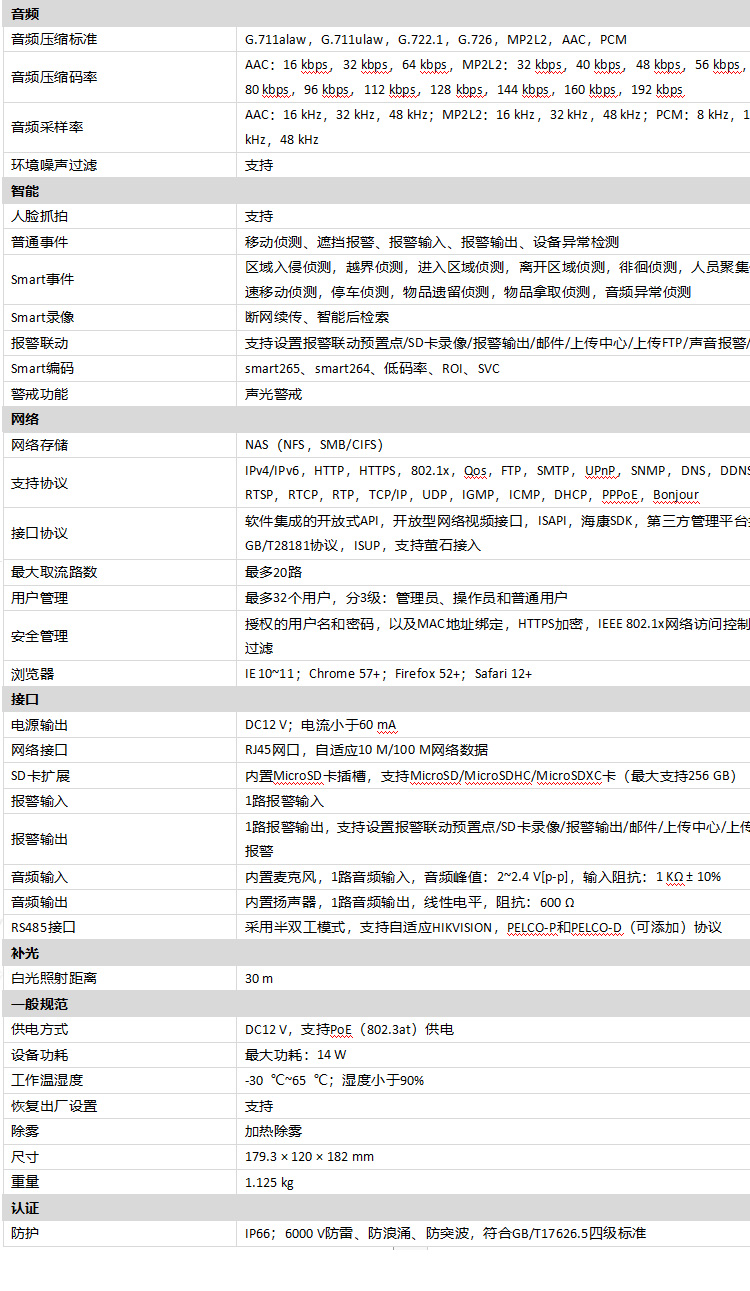Viewport: 750px width, 1291px height.
Task: Click the 网络 section header
Action: pyautogui.click(x=25, y=419)
